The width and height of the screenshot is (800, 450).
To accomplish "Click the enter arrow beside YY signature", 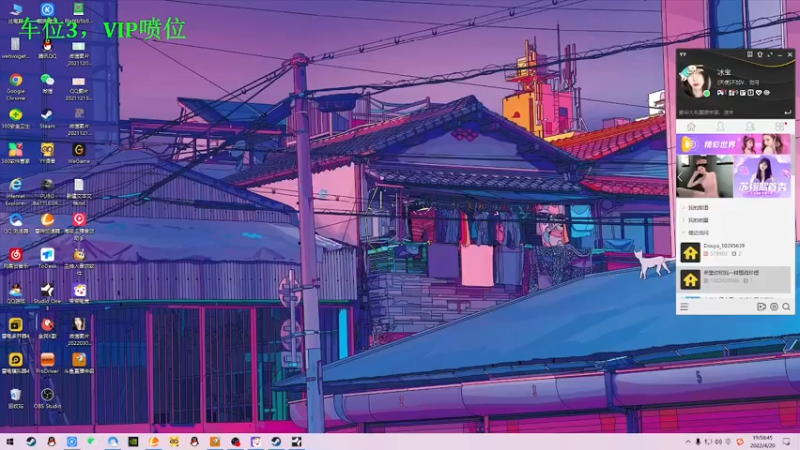I will (x=787, y=112).
